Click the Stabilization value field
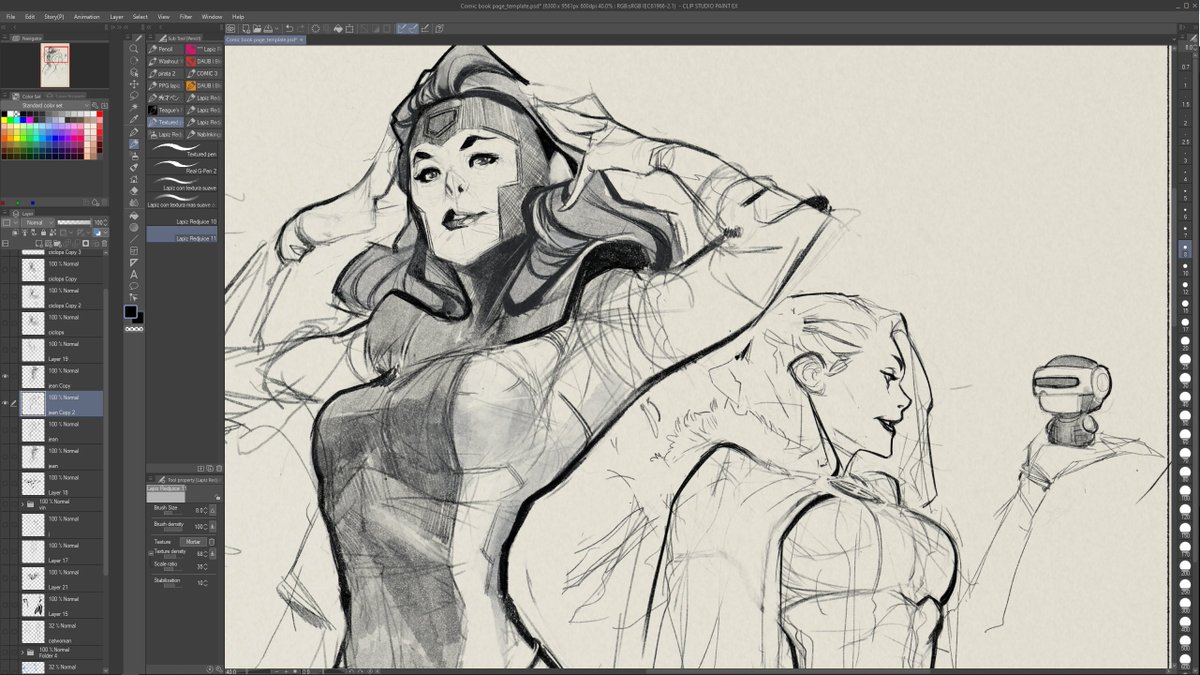This screenshot has height=675, width=1200. [201, 582]
